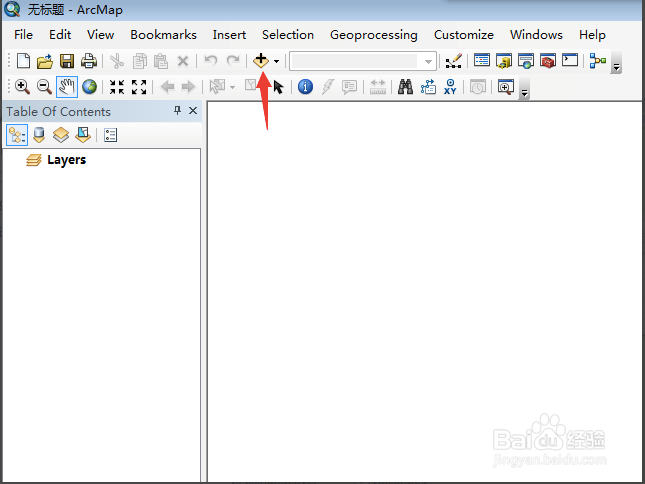Image resolution: width=645 pixels, height=484 pixels.
Task: Select the Zoom Out tool
Action: pos(44,87)
